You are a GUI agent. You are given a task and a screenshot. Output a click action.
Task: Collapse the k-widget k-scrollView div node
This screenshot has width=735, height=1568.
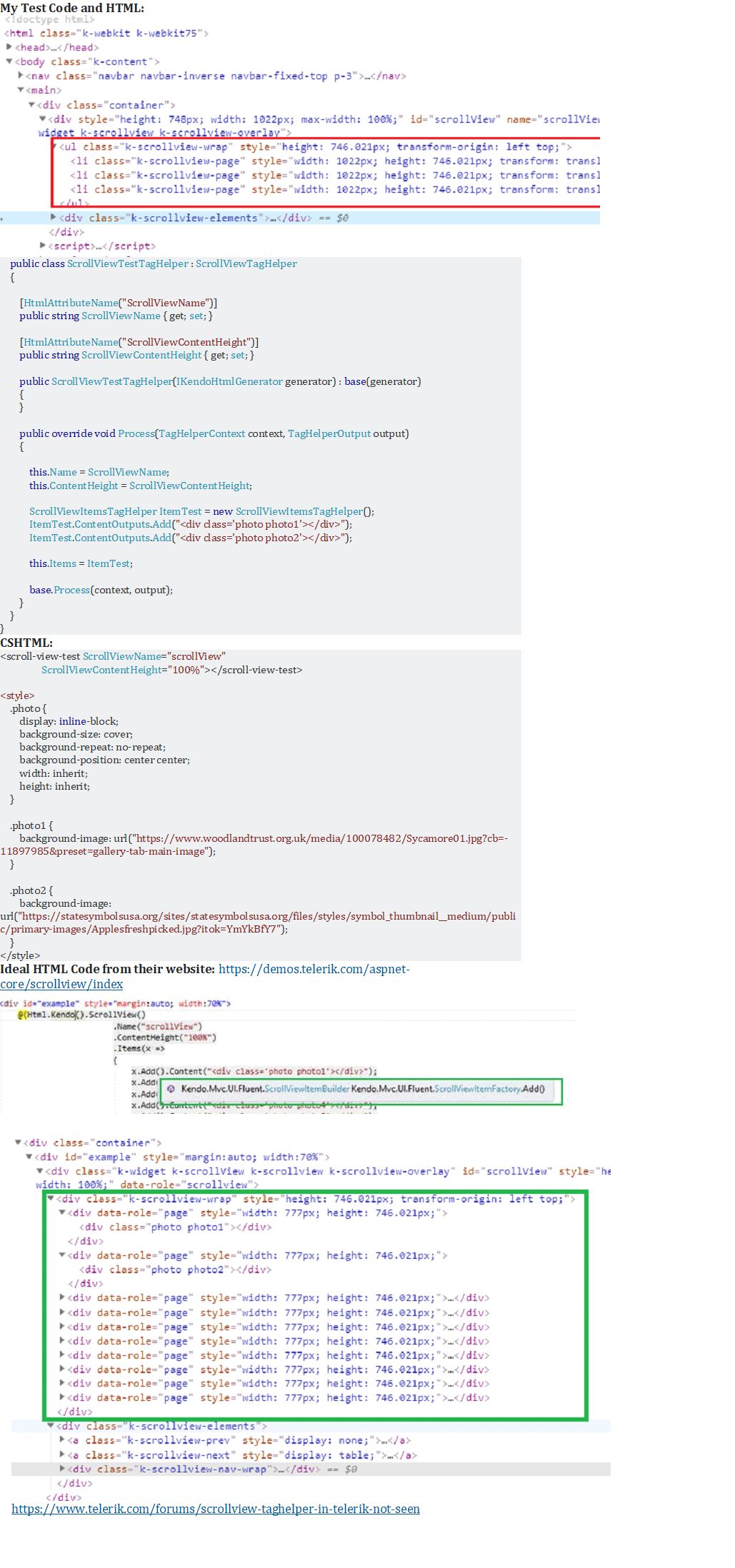[40, 1171]
